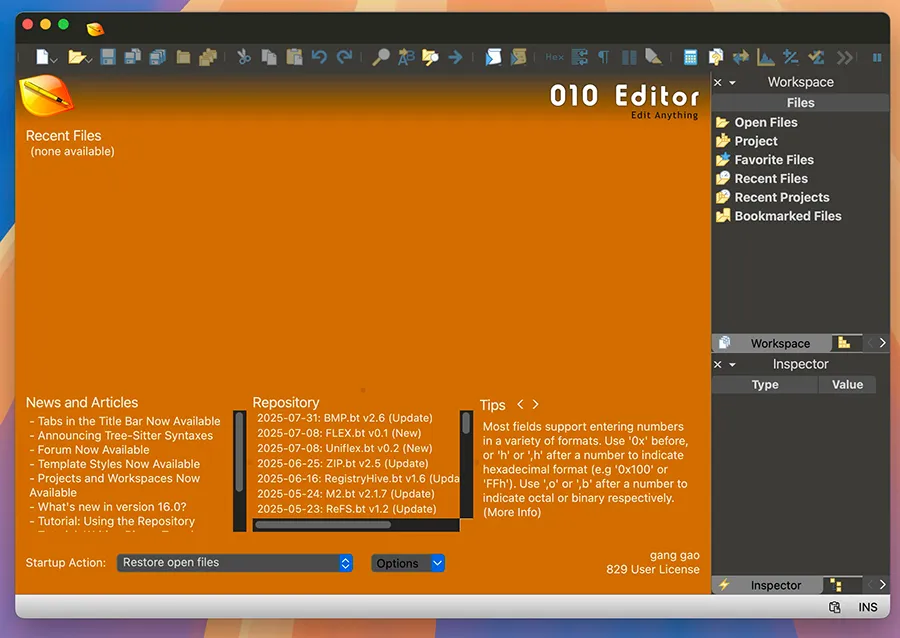Screen dimensions: 900x638
Task: Open the Startup Action dropdown
Action: click(235, 563)
